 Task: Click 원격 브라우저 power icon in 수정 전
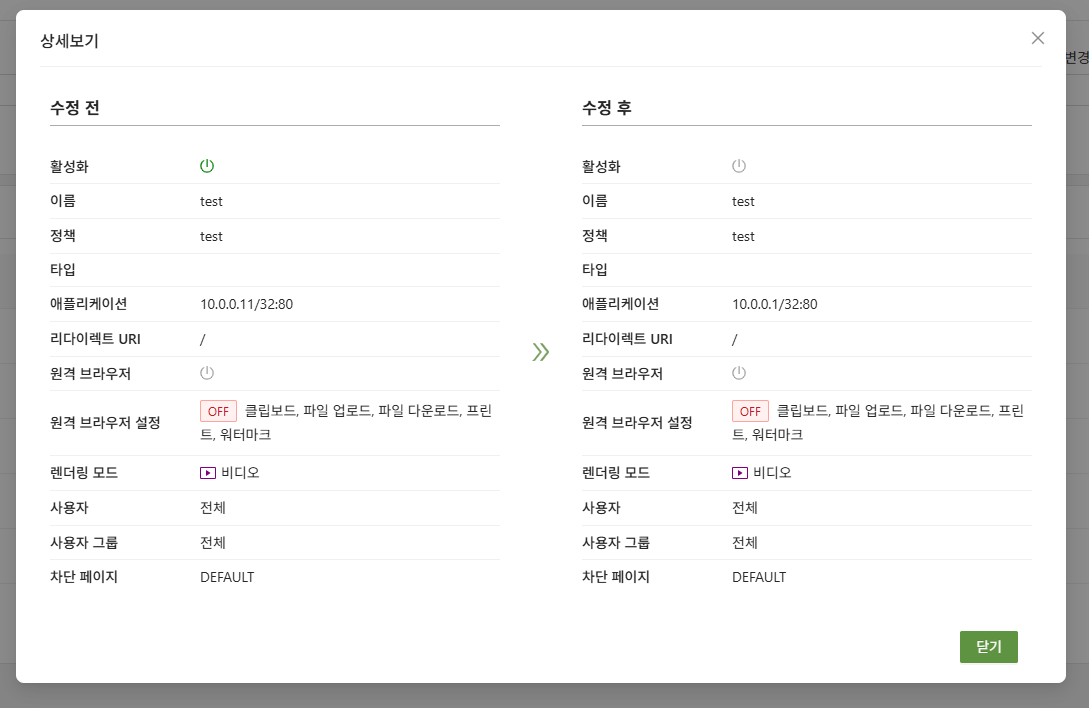pyautogui.click(x=207, y=373)
